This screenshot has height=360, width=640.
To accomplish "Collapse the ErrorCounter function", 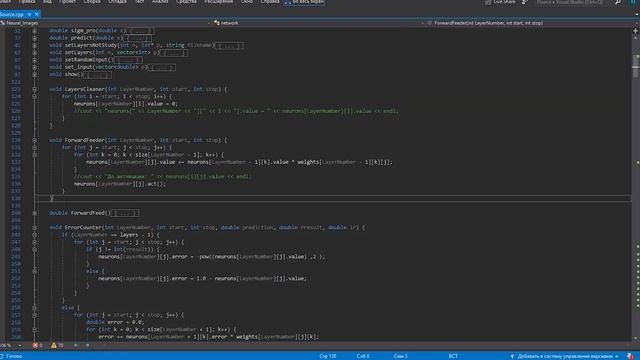I will [x=35, y=228].
